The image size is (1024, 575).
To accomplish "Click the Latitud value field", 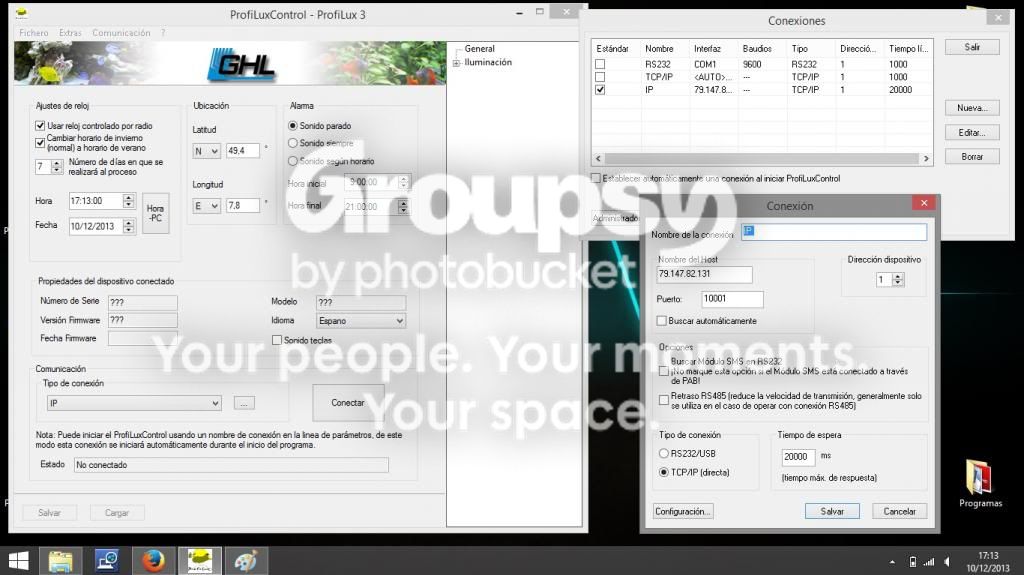I will tap(243, 151).
